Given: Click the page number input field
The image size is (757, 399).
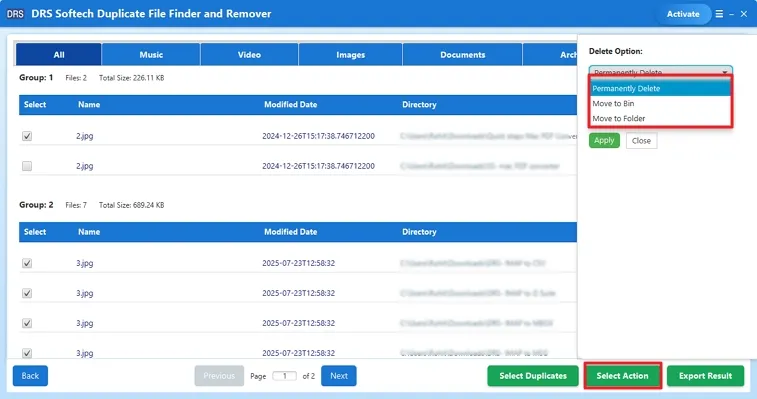Looking at the screenshot, I should tap(284, 376).
